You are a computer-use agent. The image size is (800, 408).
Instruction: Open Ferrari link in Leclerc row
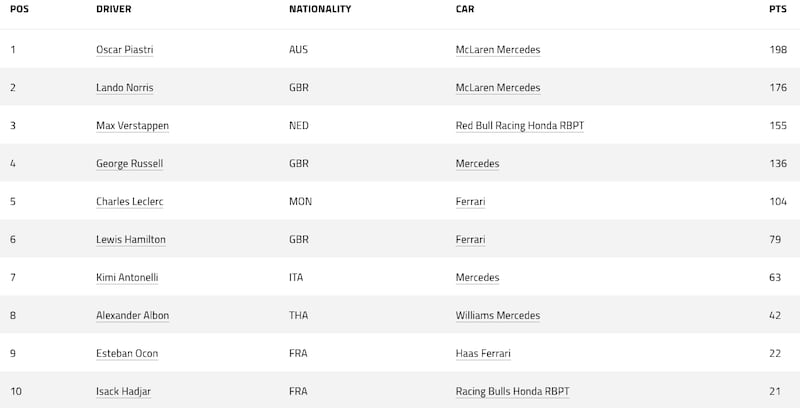(470, 201)
